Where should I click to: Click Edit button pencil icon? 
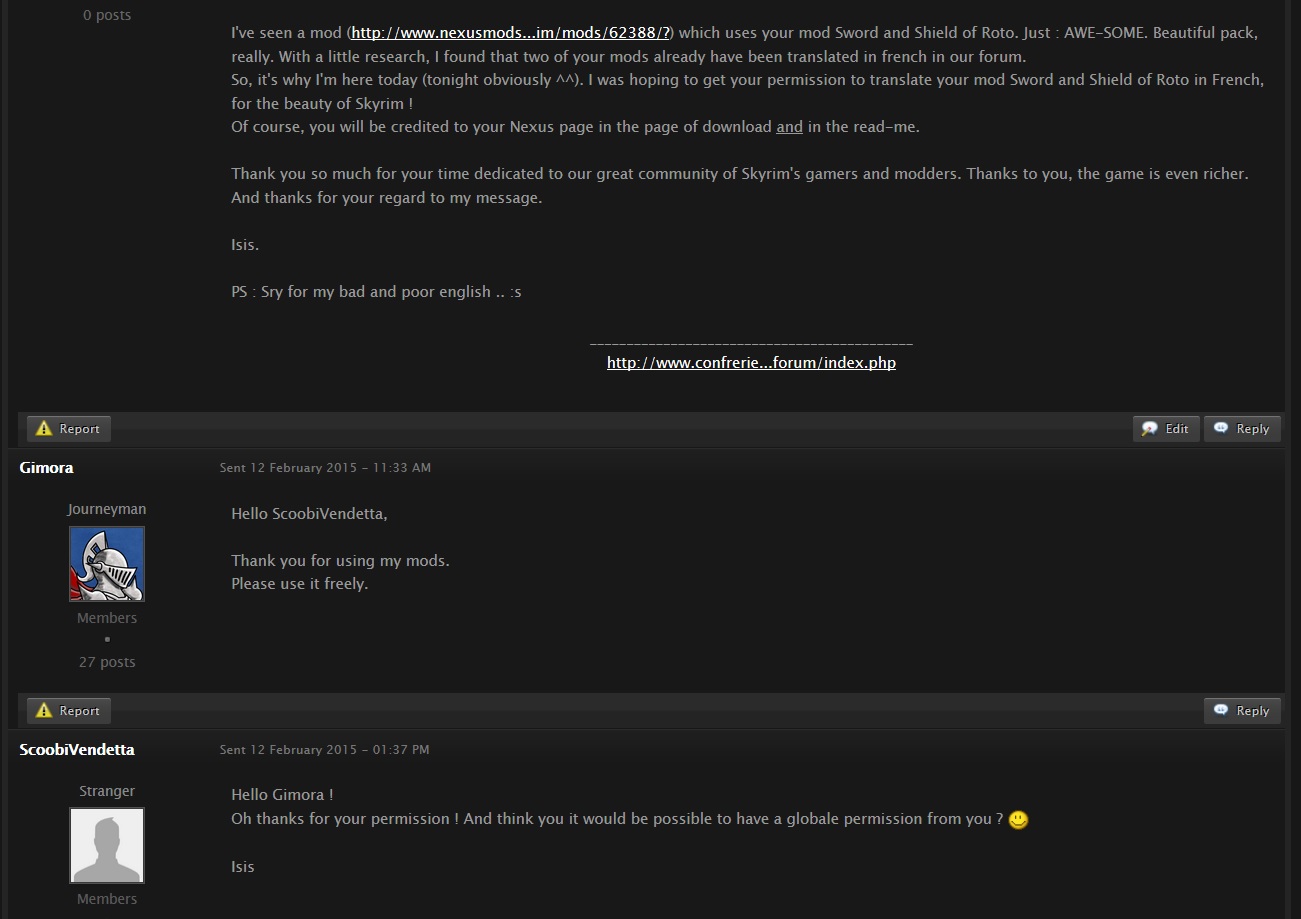tap(1150, 429)
